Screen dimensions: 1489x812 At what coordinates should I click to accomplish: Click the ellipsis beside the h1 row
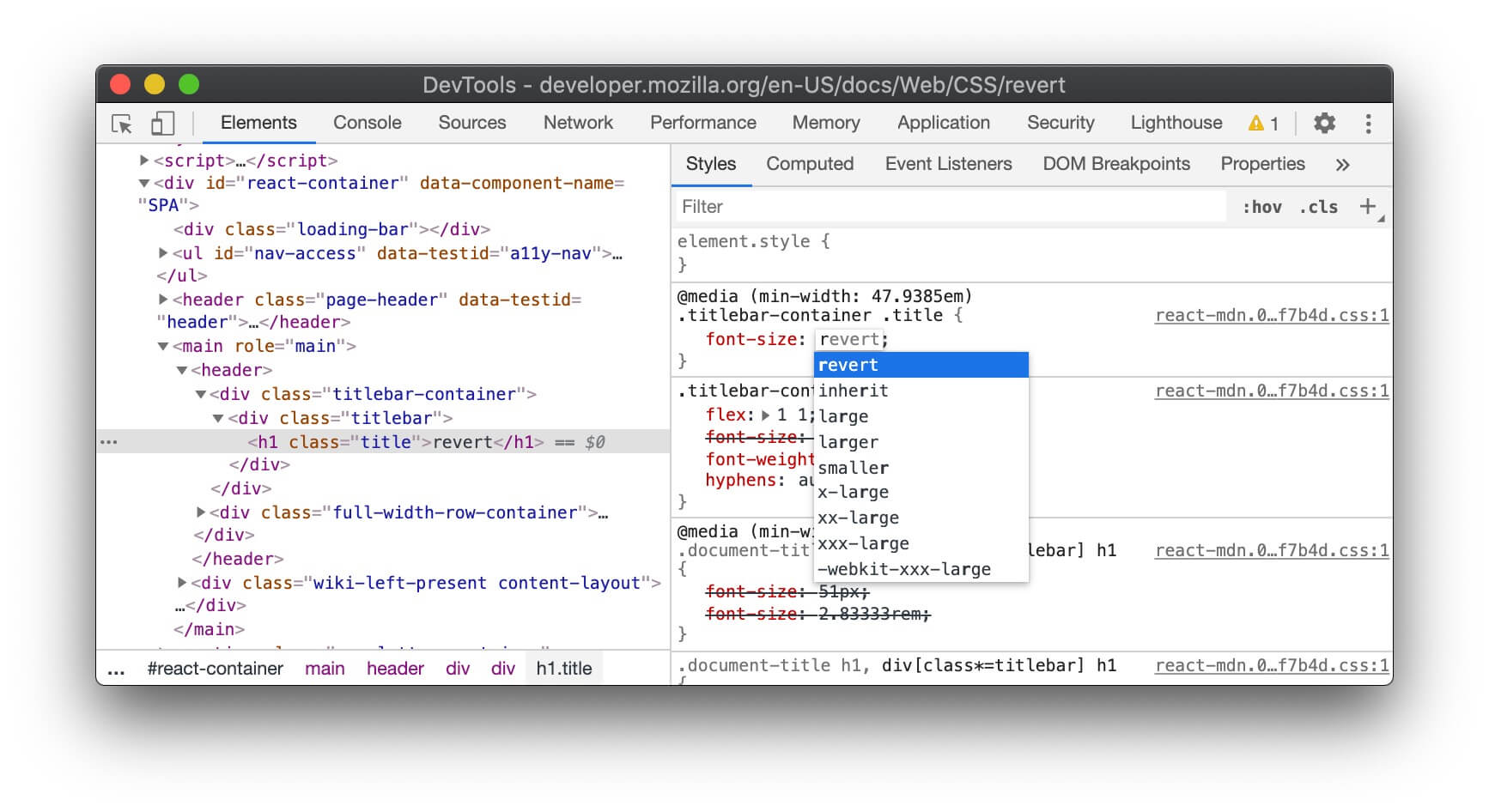point(109,442)
